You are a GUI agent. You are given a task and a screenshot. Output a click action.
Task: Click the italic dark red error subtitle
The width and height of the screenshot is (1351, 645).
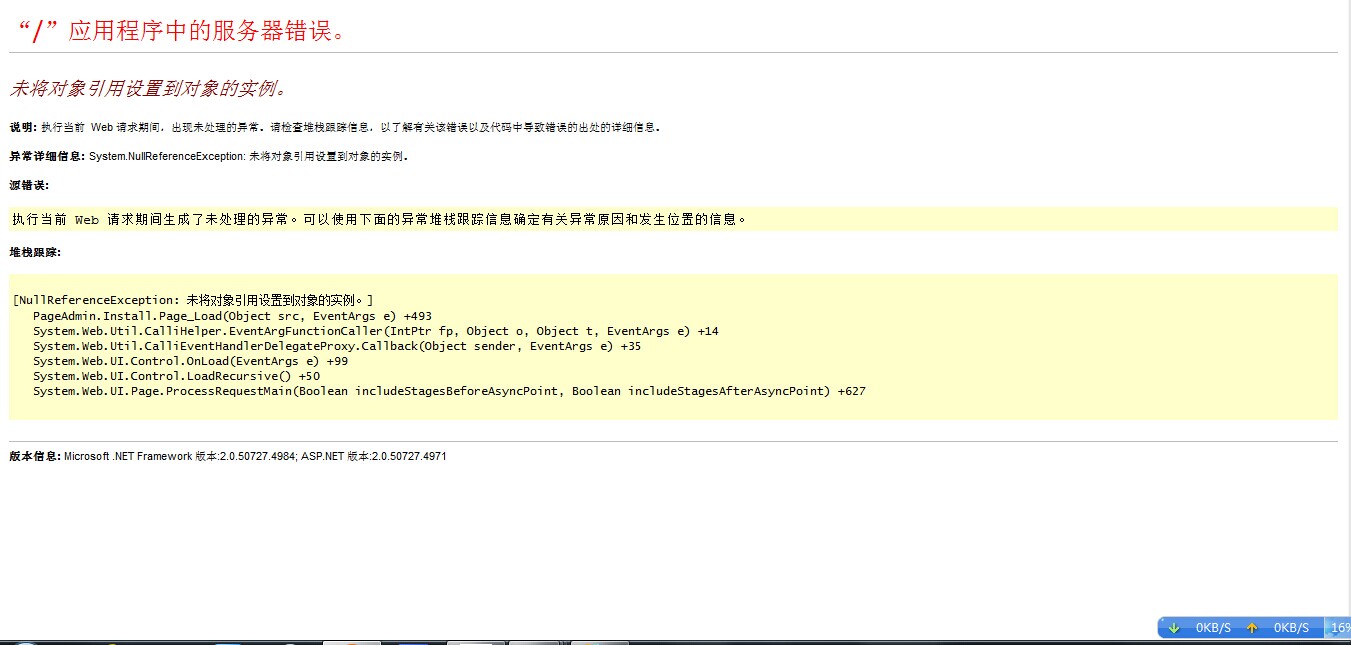[x=150, y=88]
